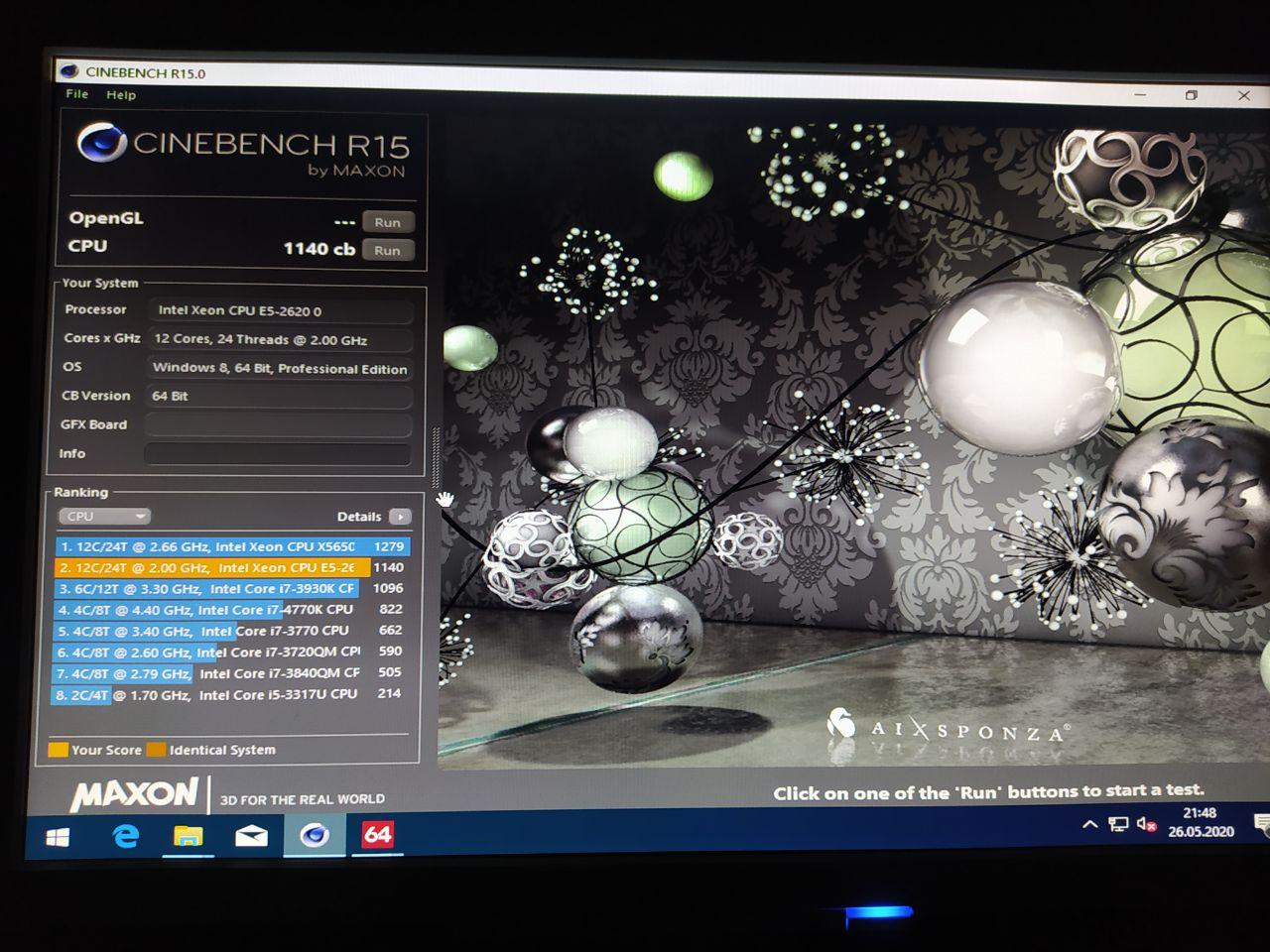The height and width of the screenshot is (952, 1270).
Task: Click the Processor field showing Intel Xeon E5-2620
Action: tap(281, 310)
